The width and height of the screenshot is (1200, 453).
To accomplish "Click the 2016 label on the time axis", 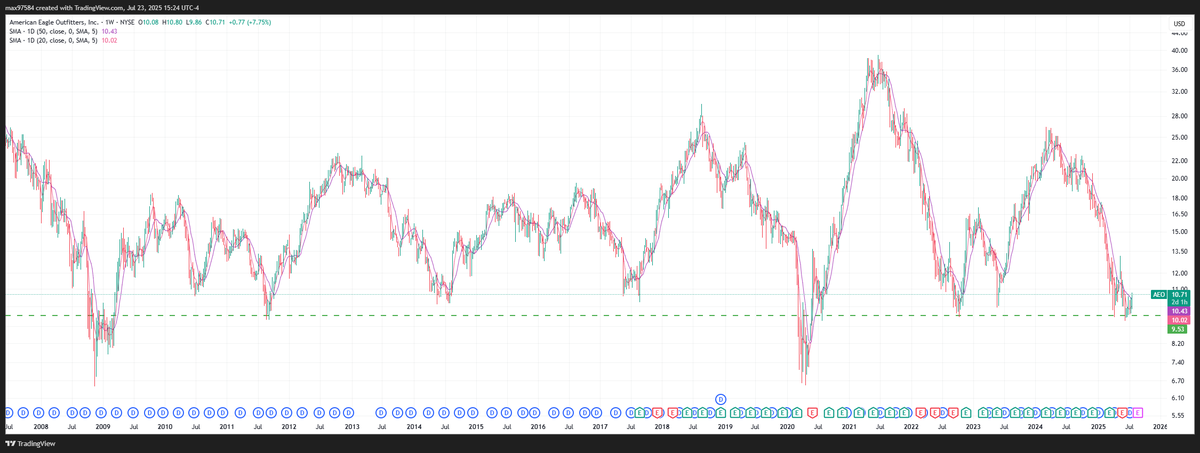I will 538,427.
